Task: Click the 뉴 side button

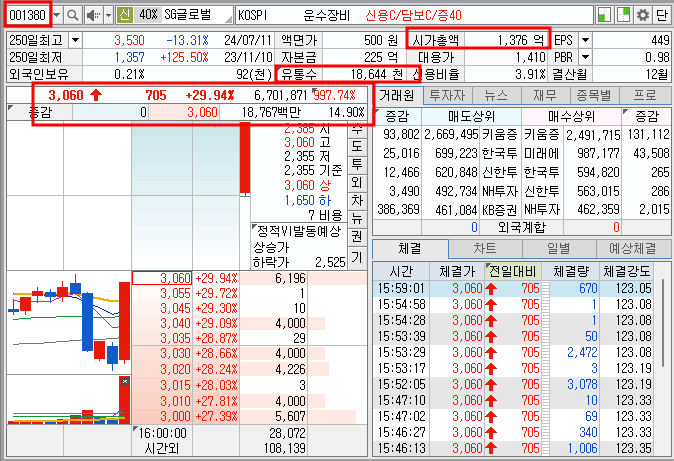Action: point(357,218)
